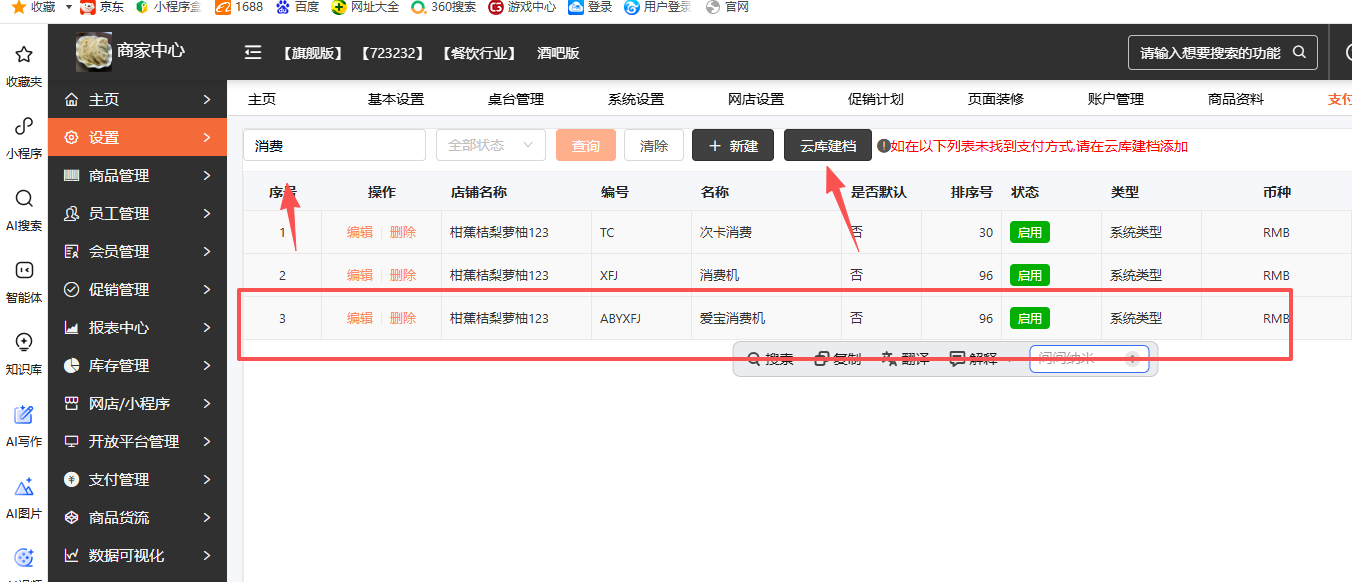Click 删除 link for 次卡消费 row
The image size is (1352, 582).
coord(403,232)
